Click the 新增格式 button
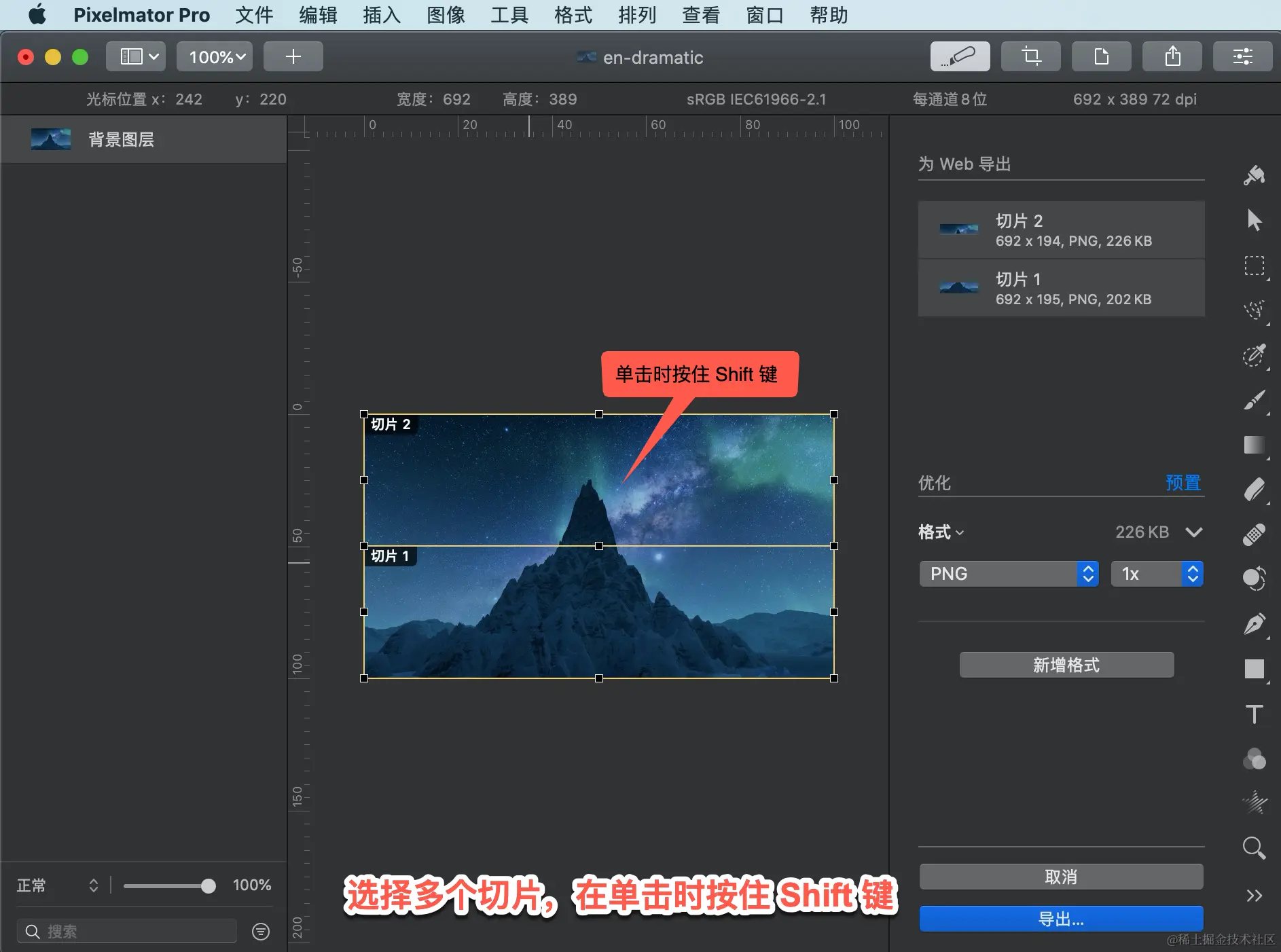The height and width of the screenshot is (952, 1281). point(1066,665)
